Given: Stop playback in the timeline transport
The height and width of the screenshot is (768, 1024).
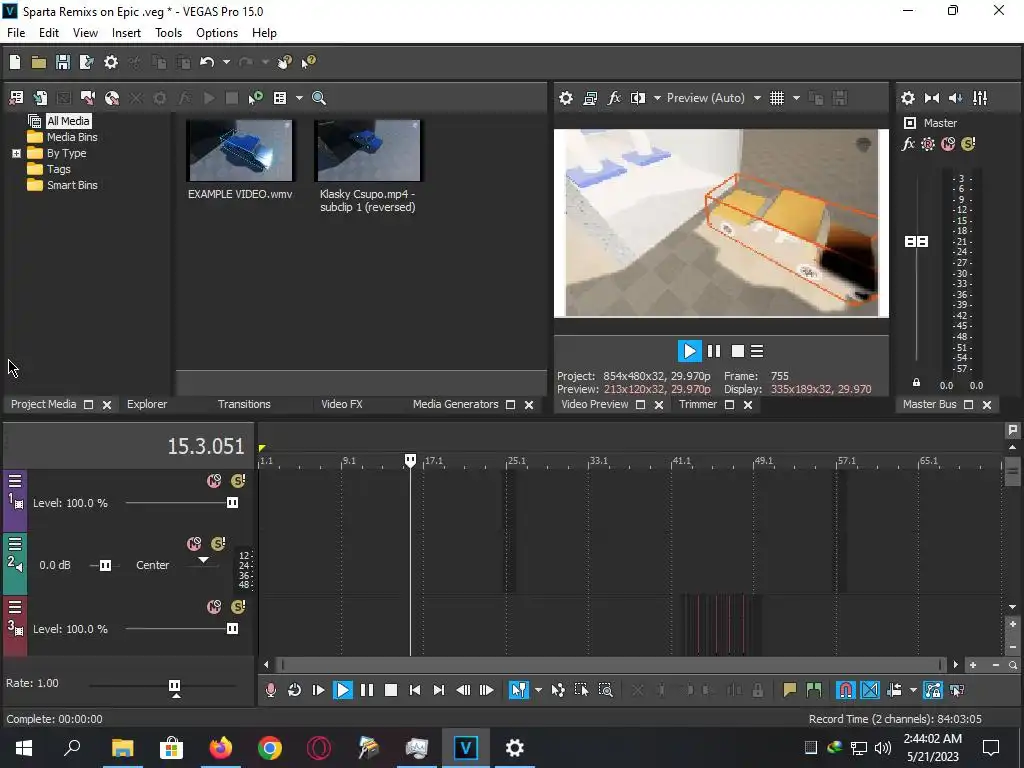Looking at the screenshot, I should [391, 690].
